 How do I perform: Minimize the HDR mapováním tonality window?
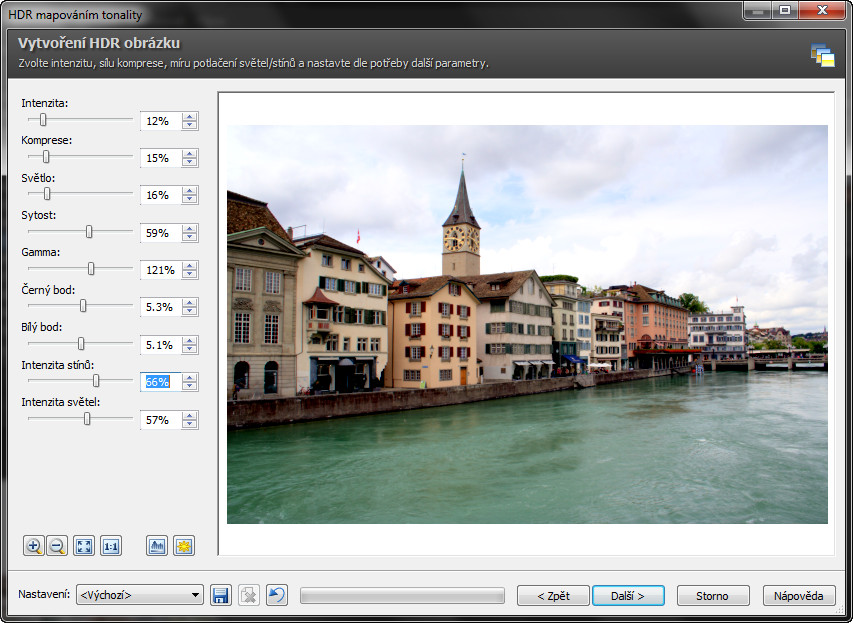758,10
